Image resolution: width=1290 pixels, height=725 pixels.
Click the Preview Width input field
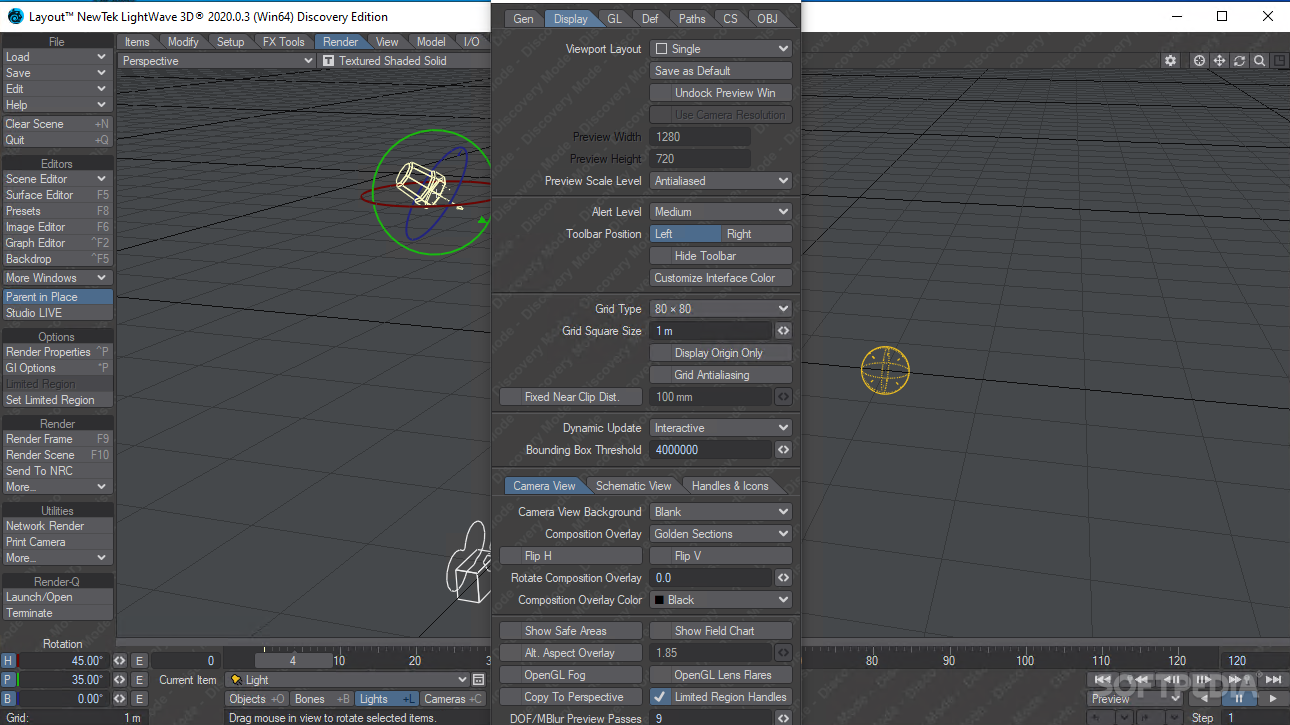(700, 137)
